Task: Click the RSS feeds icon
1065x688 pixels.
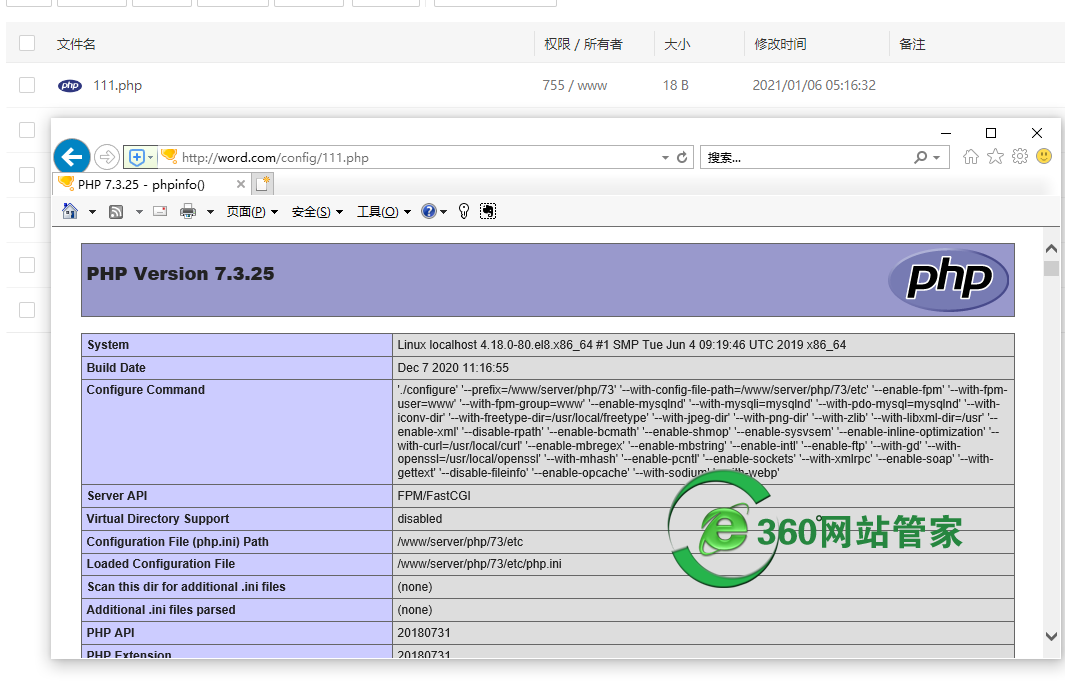Action: pos(116,212)
